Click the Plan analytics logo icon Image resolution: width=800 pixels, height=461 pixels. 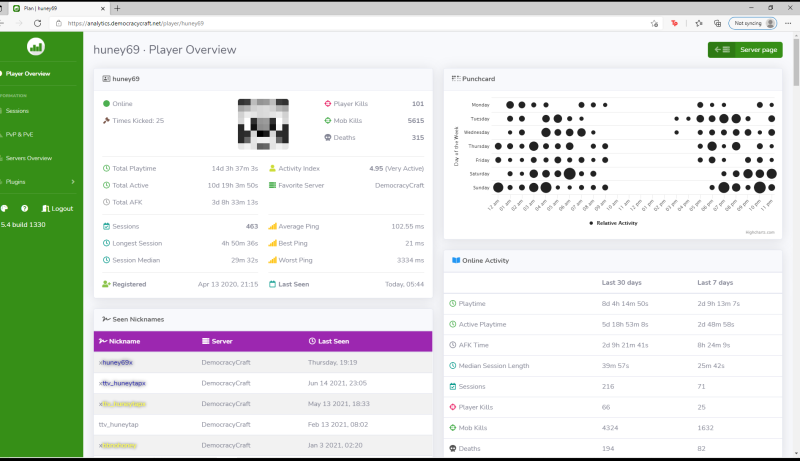pyautogui.click(x=36, y=47)
